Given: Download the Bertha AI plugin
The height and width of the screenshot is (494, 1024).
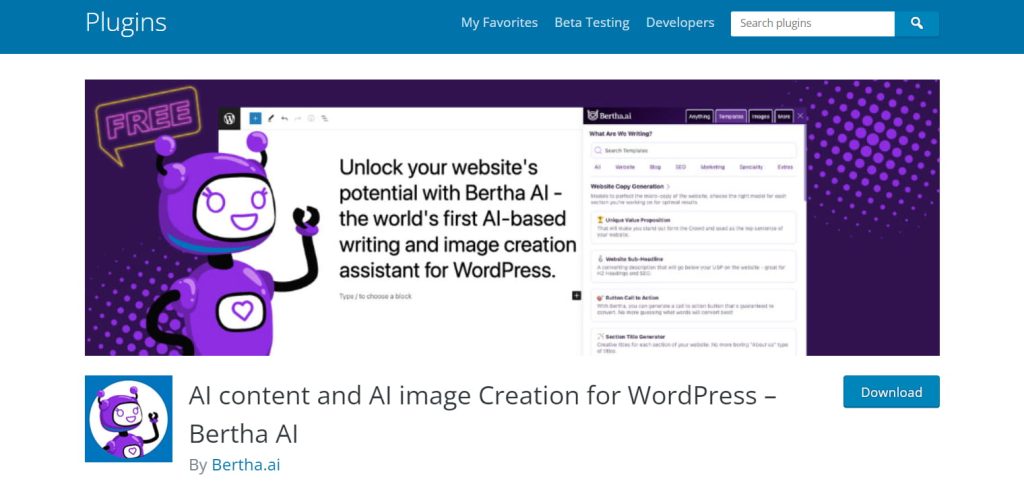Looking at the screenshot, I should pos(891,392).
